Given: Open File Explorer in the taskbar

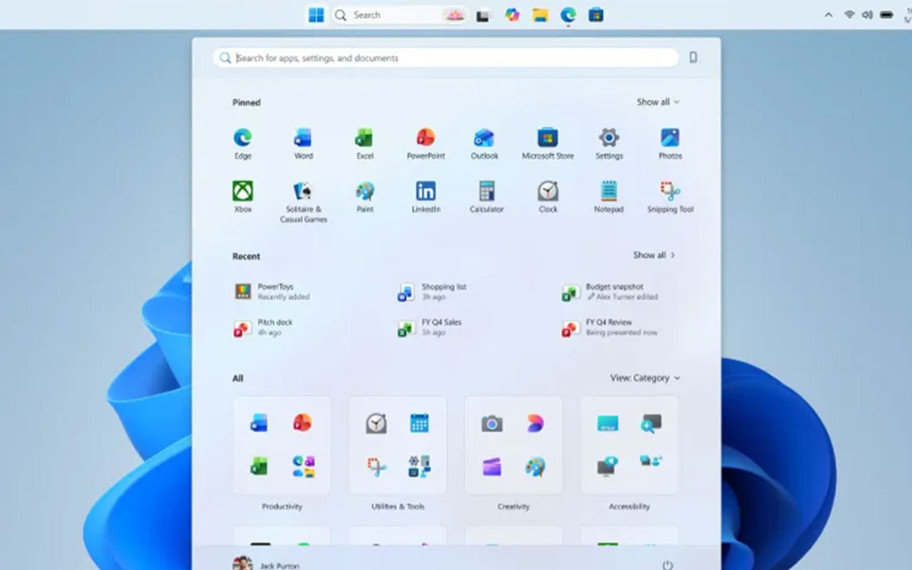Looking at the screenshot, I should (540, 15).
